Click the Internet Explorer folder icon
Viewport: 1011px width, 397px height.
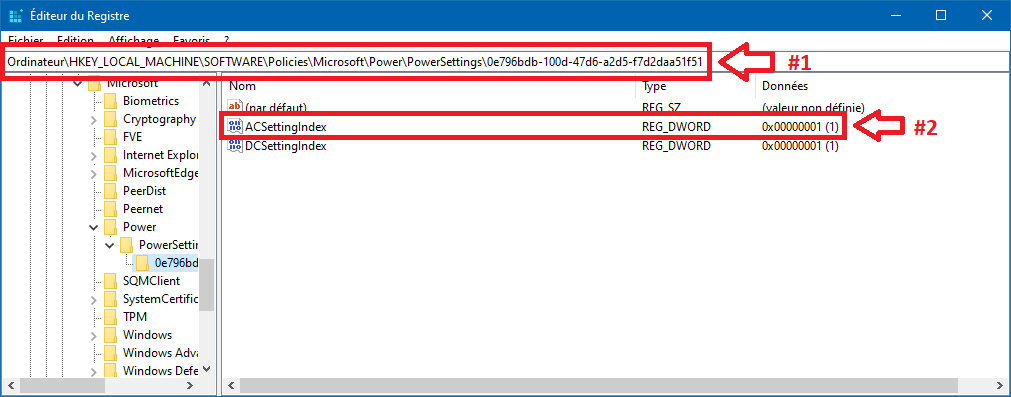coord(111,155)
